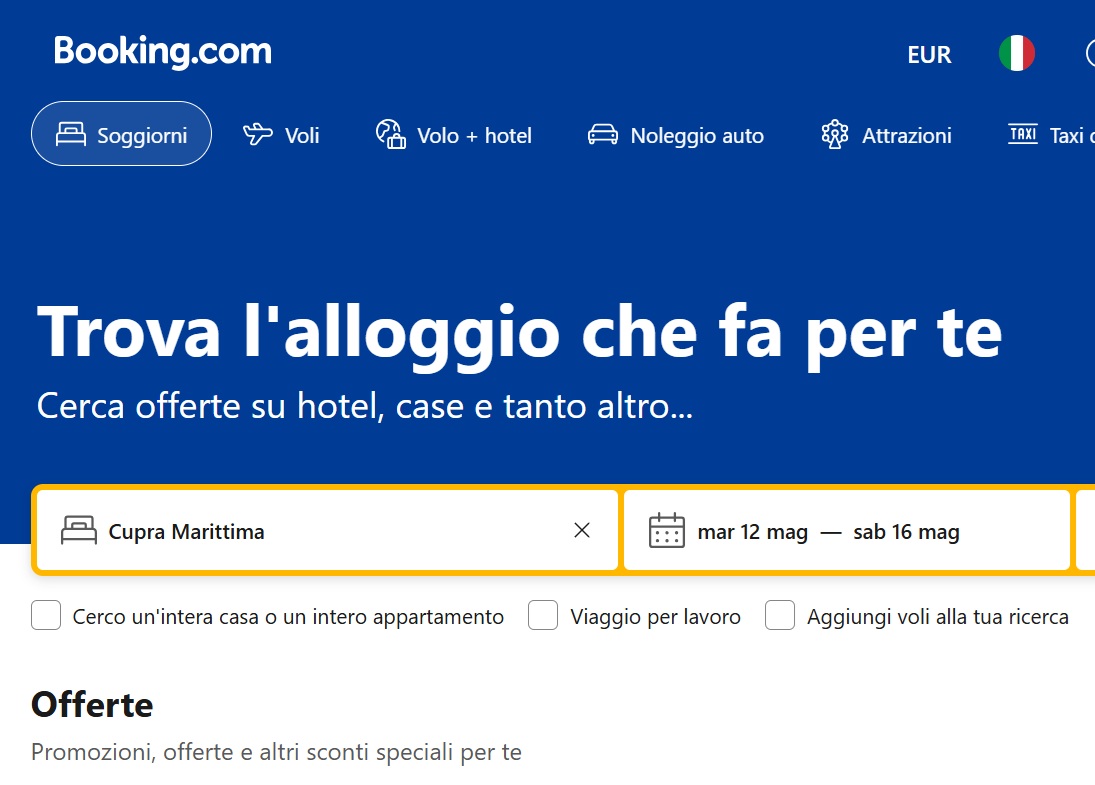
Task: Click the calendar icon in date field
Action: [667, 531]
